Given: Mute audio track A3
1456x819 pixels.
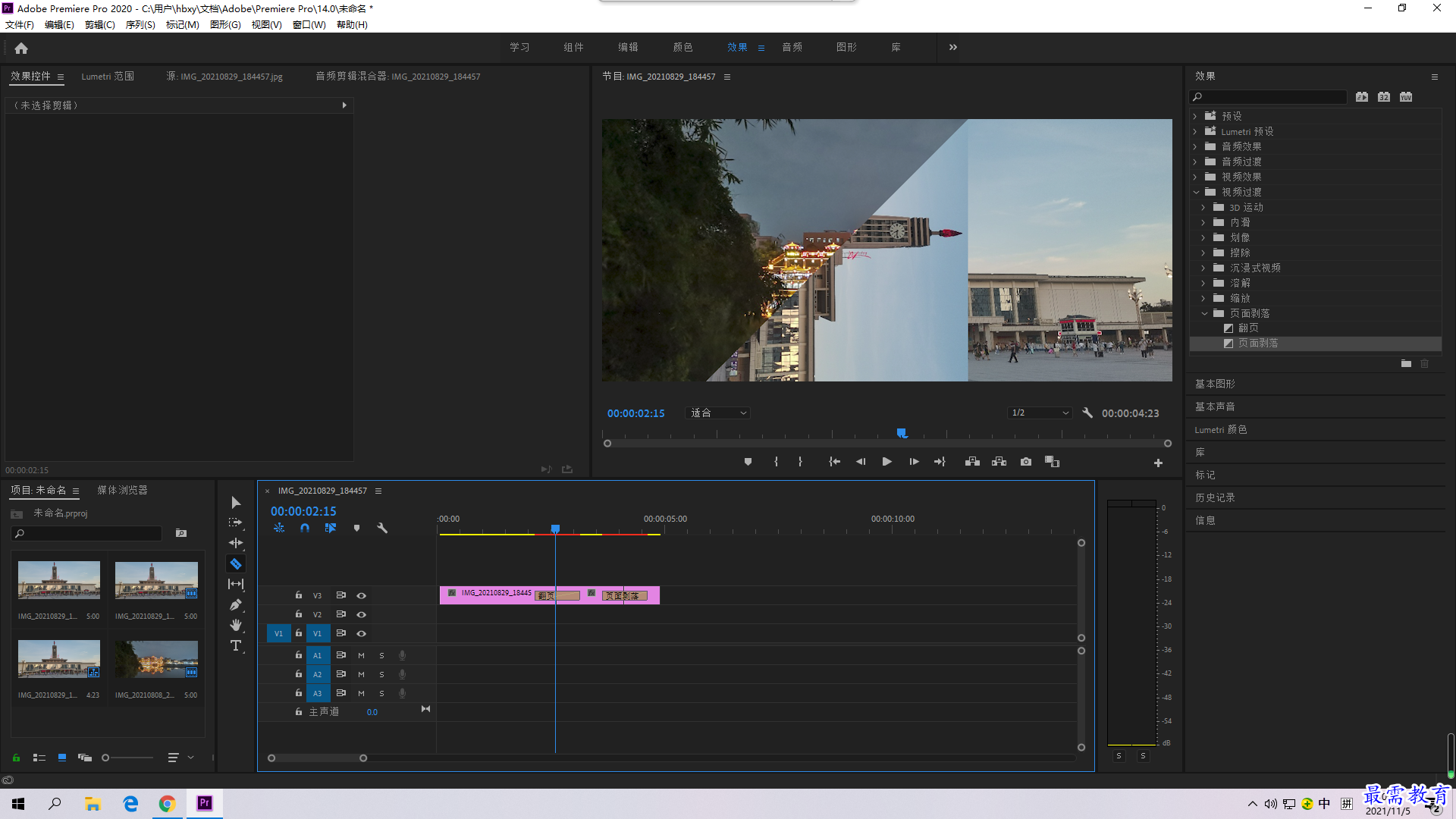Looking at the screenshot, I should [361, 693].
